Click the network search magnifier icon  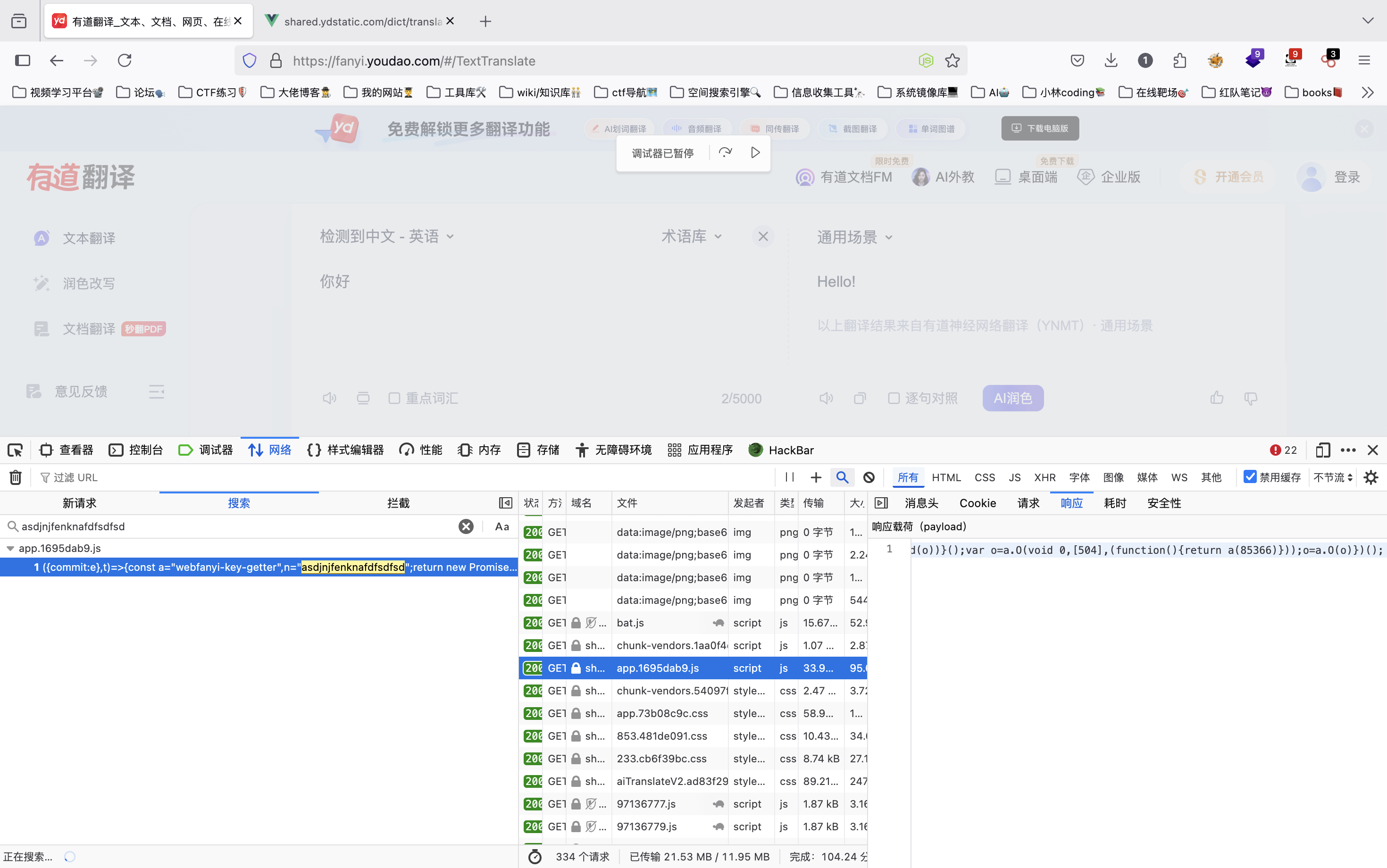coord(842,477)
